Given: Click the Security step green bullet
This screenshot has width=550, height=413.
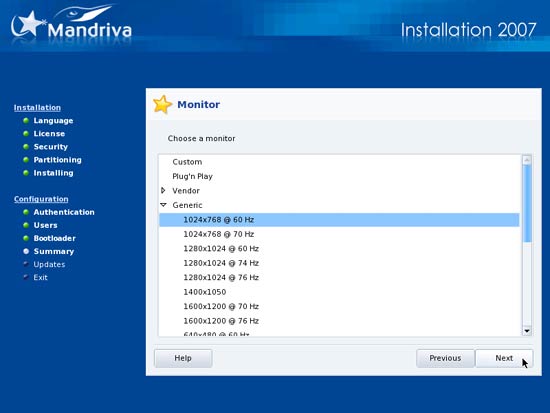Looking at the screenshot, I should 26,147.
